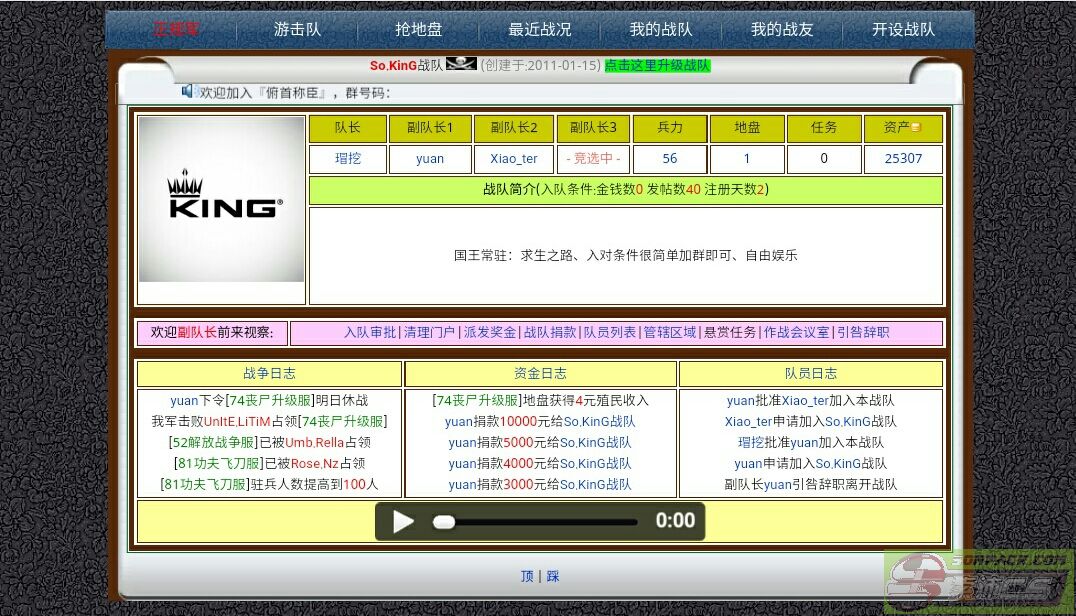Open the 我的战友 navigation item
This screenshot has width=1076, height=616.
click(782, 29)
